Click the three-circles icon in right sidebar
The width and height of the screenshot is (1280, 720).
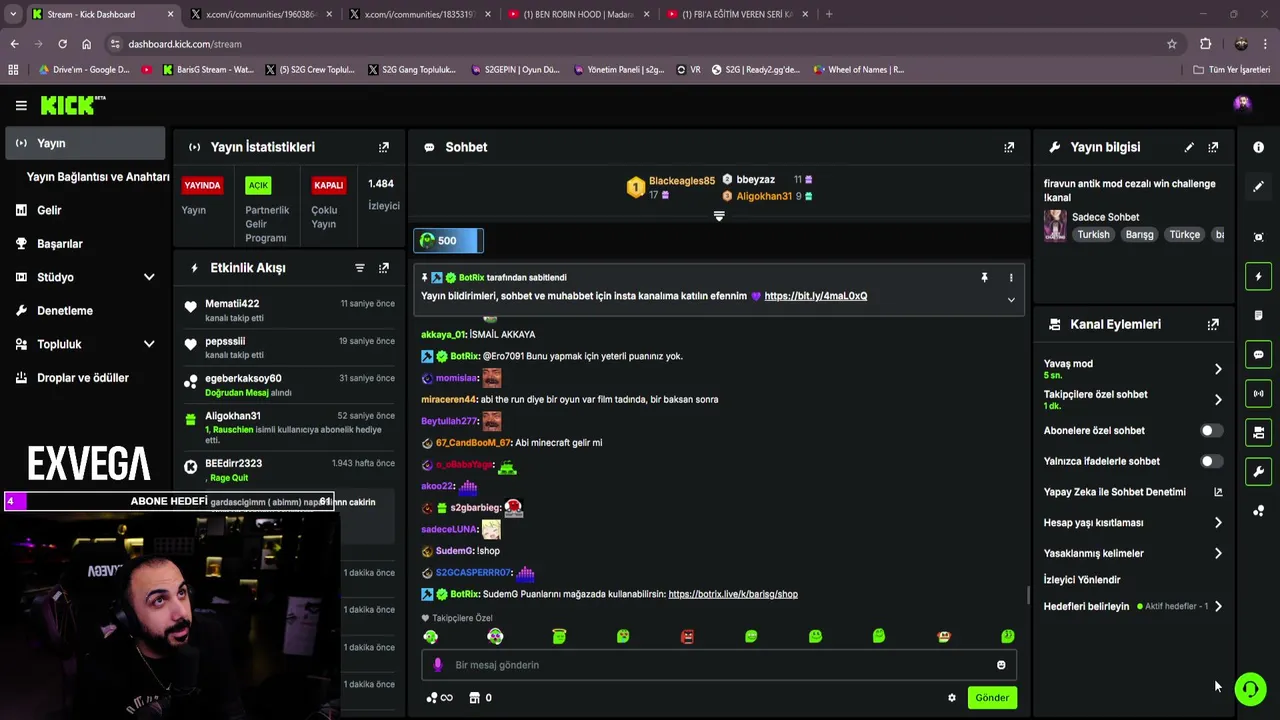pyautogui.click(x=1258, y=511)
